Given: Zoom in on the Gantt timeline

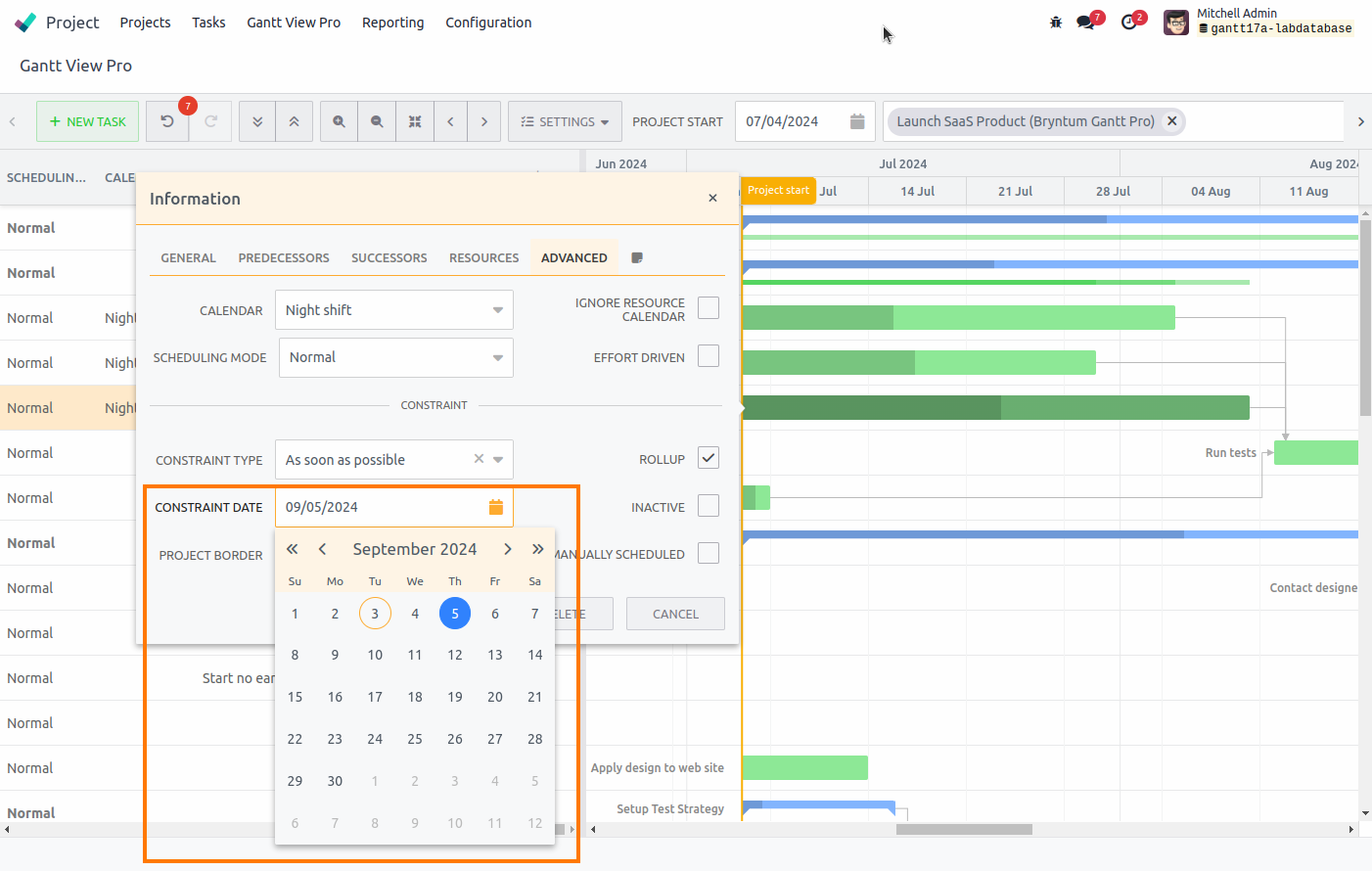Looking at the screenshot, I should (339, 121).
